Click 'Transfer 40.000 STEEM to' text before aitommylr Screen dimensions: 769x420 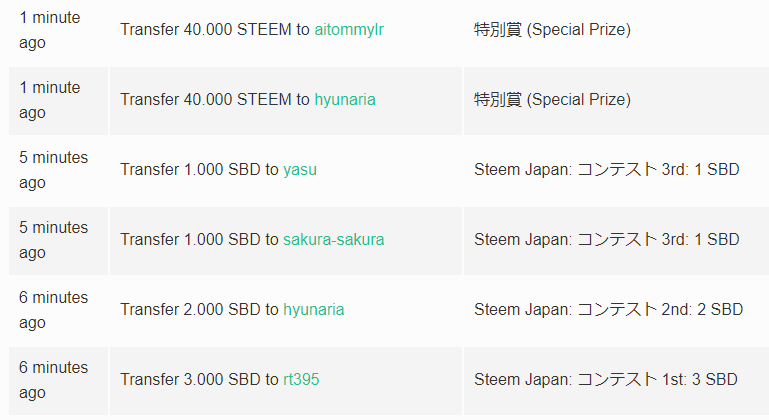coord(214,30)
